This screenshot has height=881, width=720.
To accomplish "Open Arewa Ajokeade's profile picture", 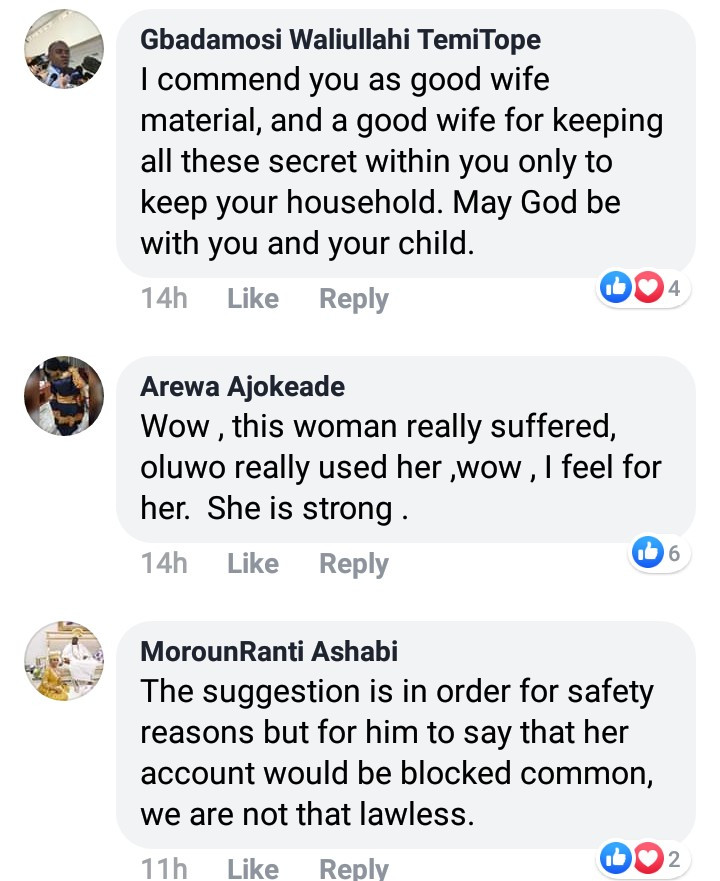I will [63, 396].
